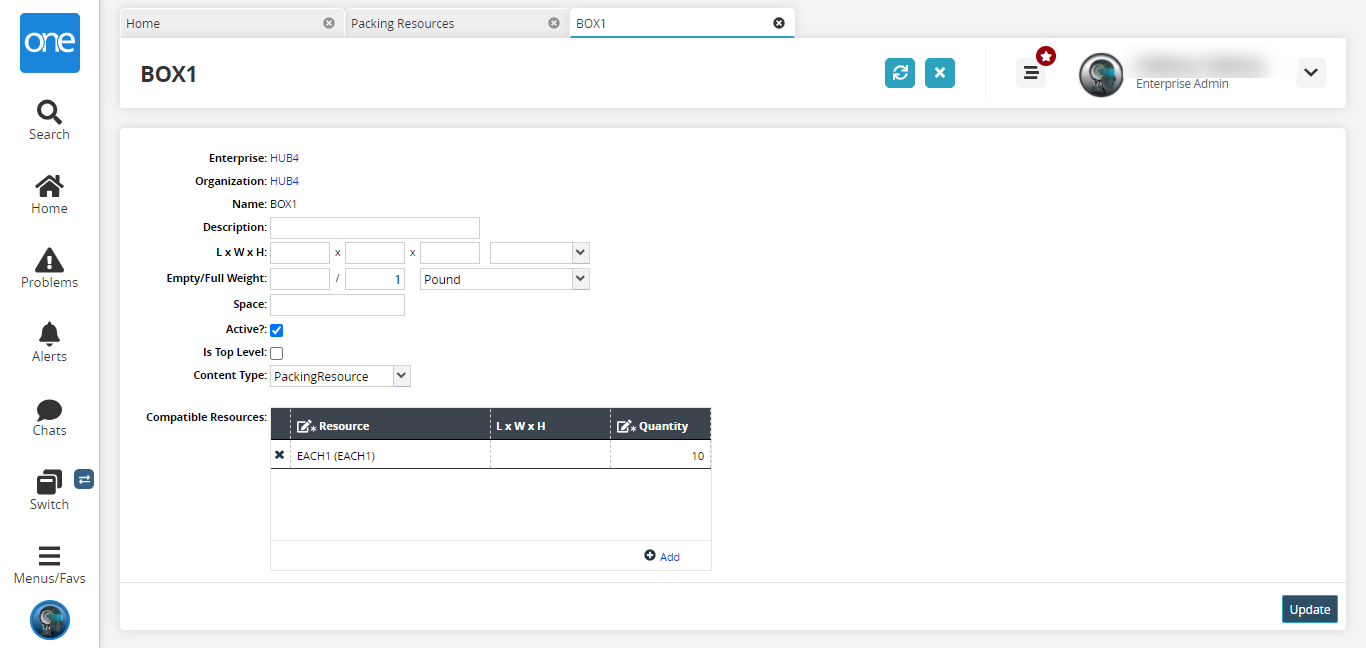Click the Width input field

(375, 253)
